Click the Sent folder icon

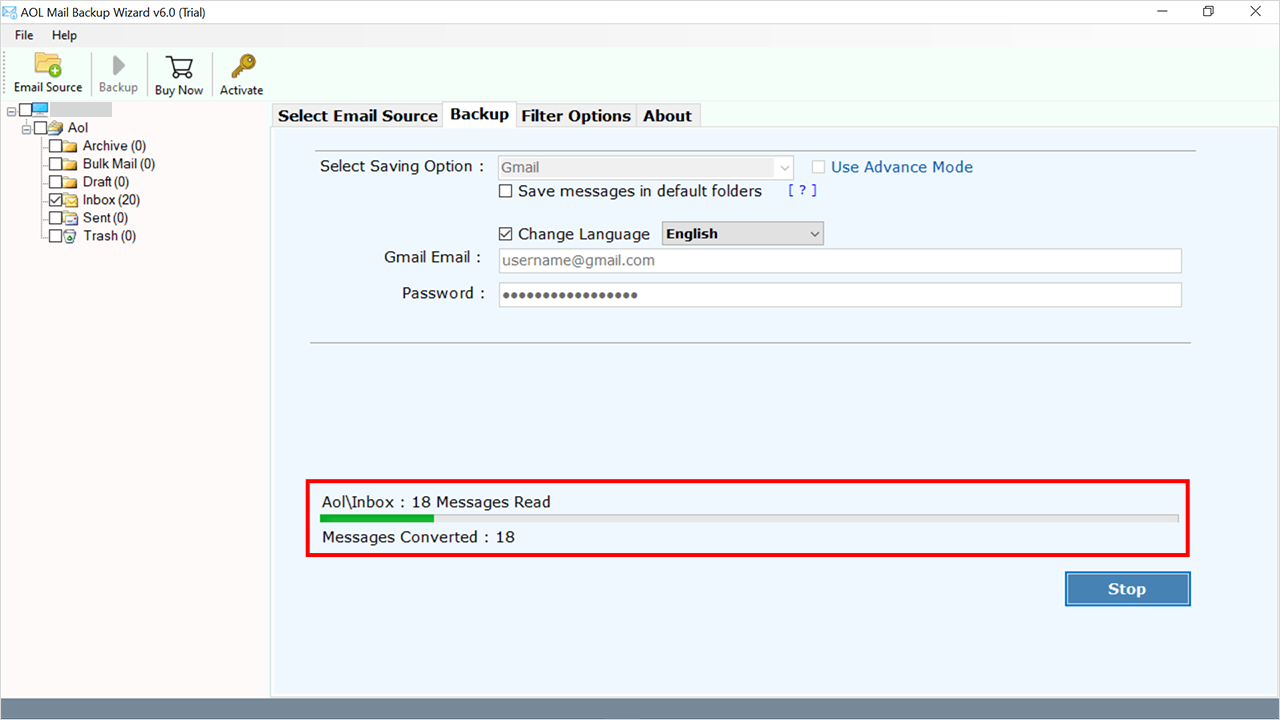tap(70, 218)
